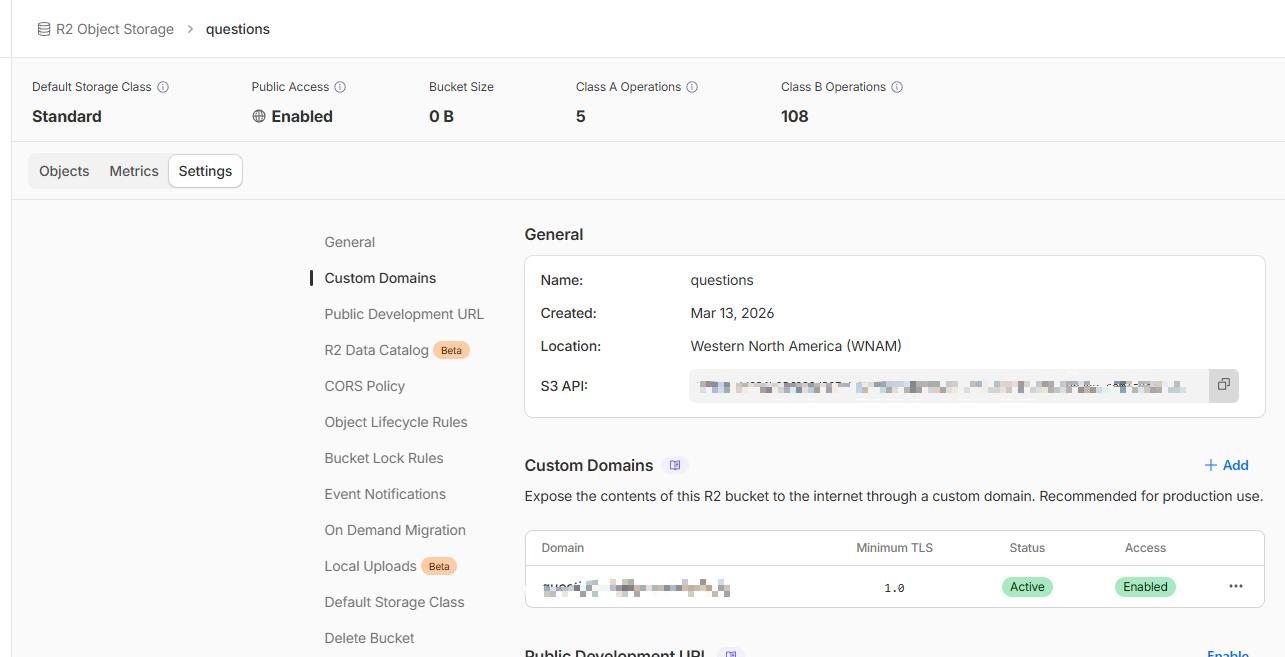Click the globe icon next to Enabled
The image size is (1285, 657).
coord(258,116)
